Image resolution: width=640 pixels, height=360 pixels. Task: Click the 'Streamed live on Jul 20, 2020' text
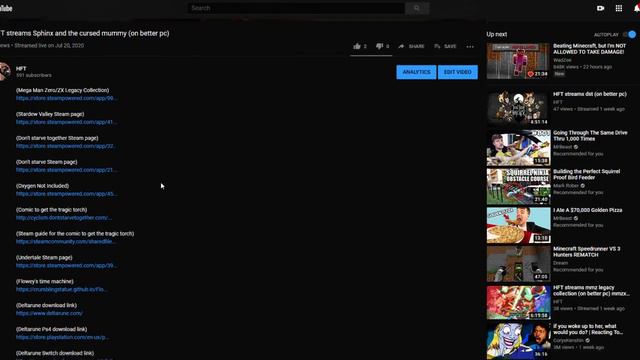[x=49, y=45]
